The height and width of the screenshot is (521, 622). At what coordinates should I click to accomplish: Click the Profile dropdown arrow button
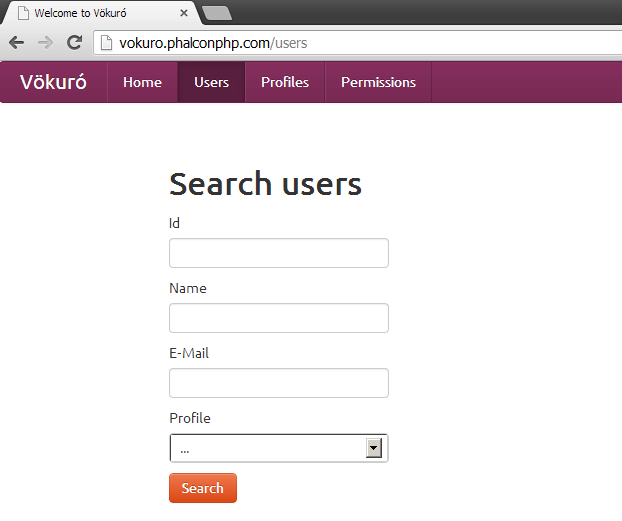[375, 448]
